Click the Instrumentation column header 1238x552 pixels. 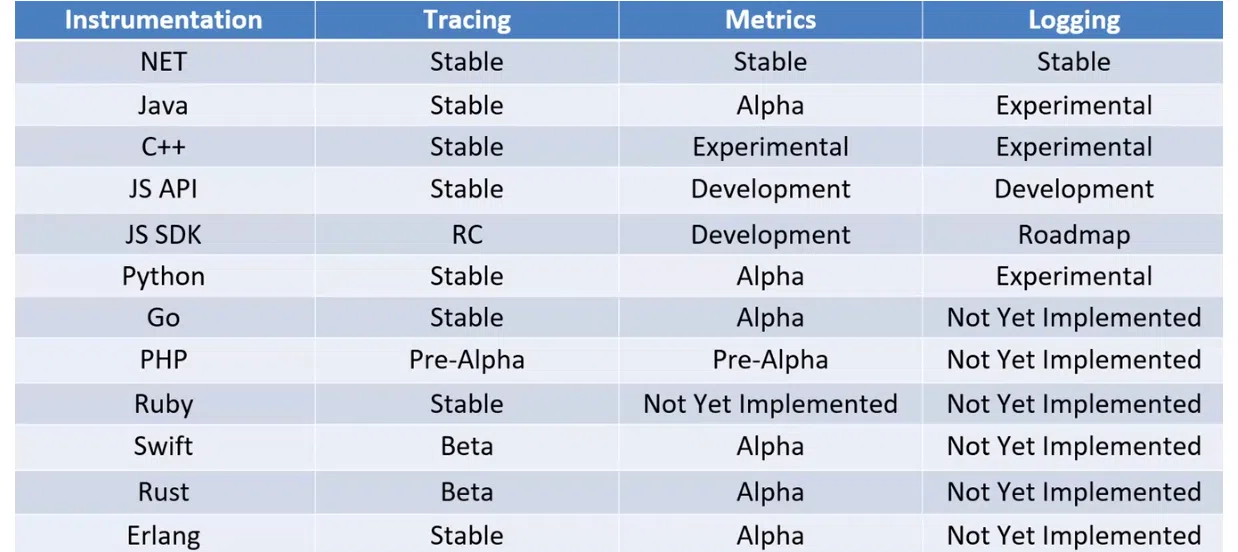coord(163,20)
